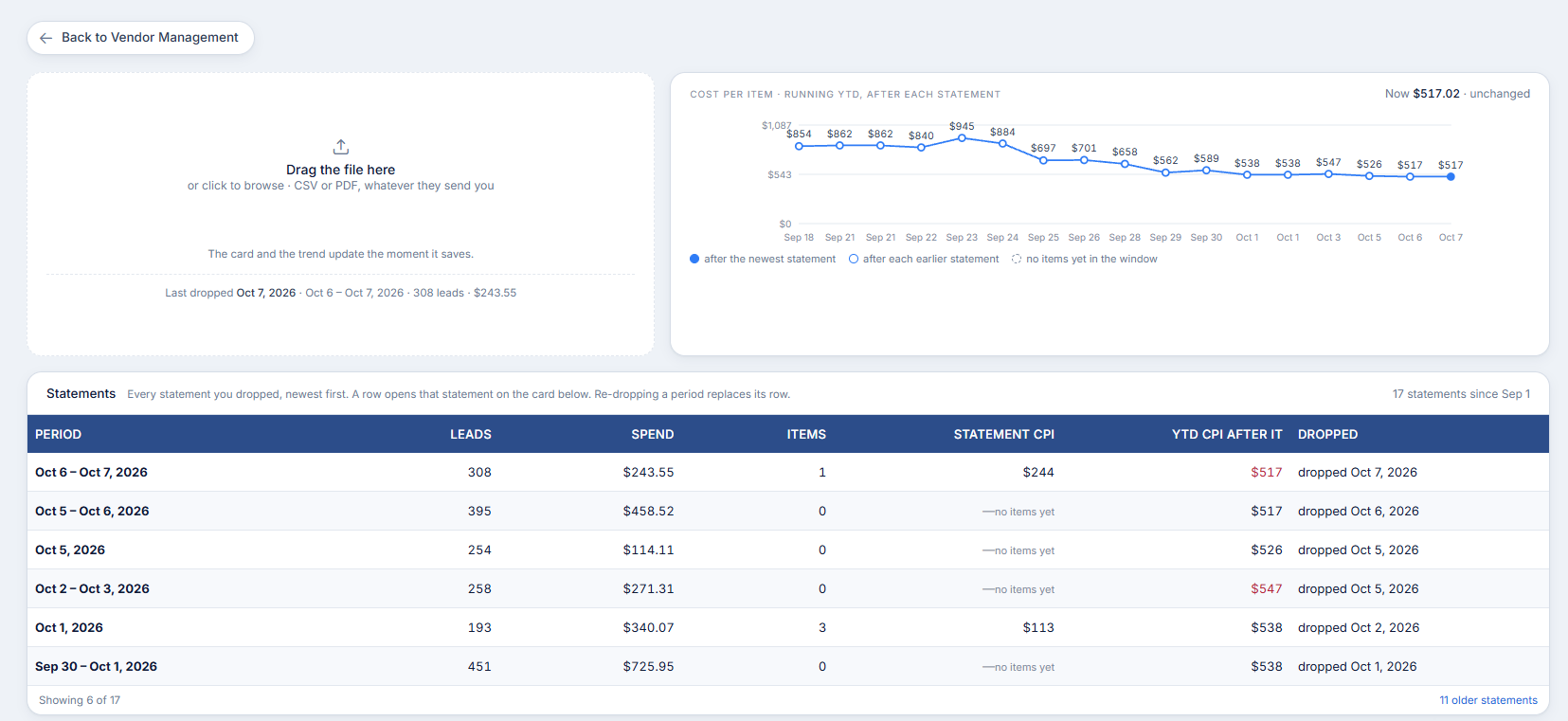Click the 'Showing 6 of 17' footer text
1568x721 pixels.
click(x=80, y=700)
